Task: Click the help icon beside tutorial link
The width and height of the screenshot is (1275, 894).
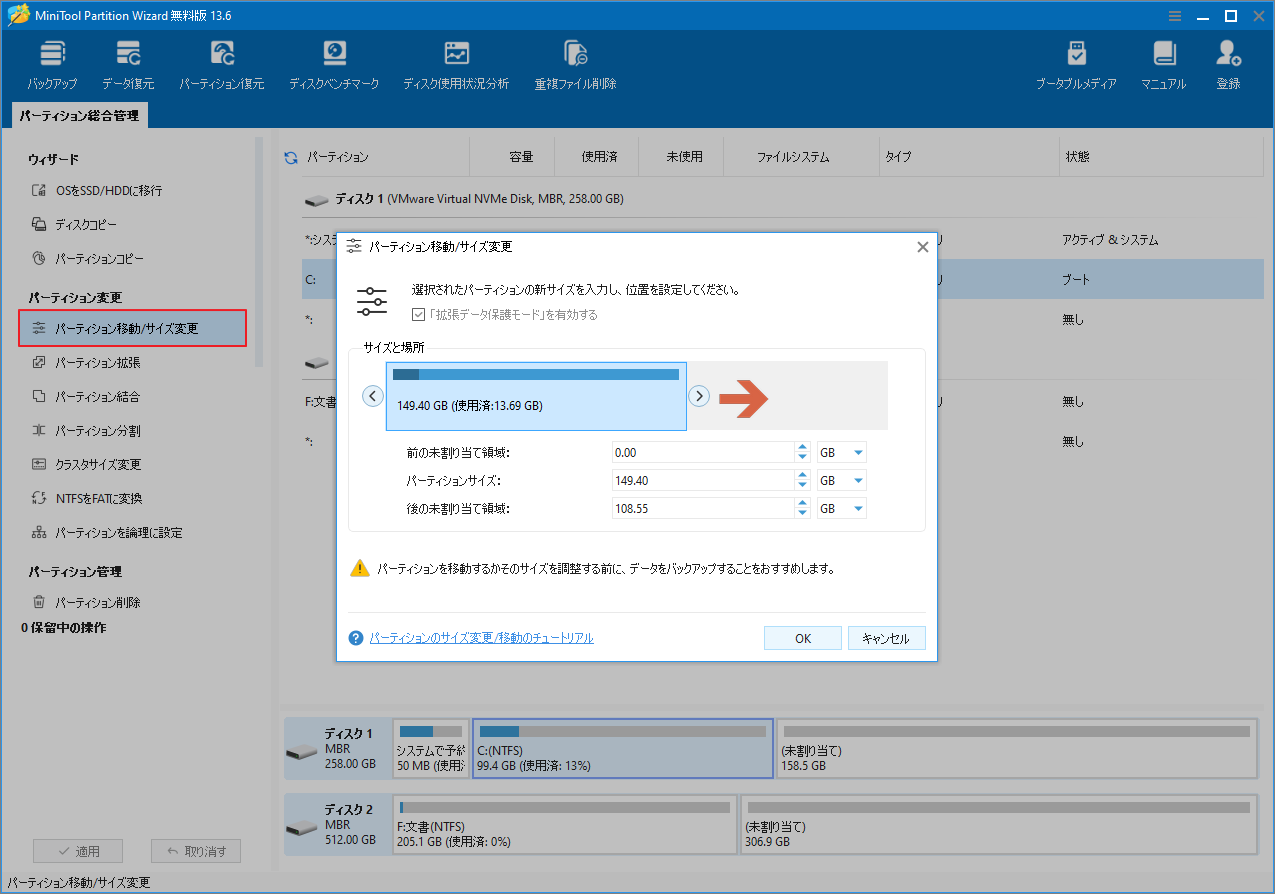Action: (x=355, y=638)
